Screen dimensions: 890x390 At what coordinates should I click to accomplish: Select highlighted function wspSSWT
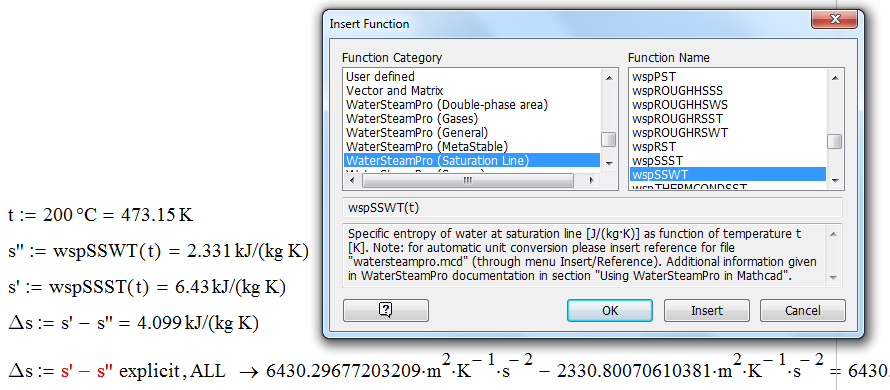point(728,174)
